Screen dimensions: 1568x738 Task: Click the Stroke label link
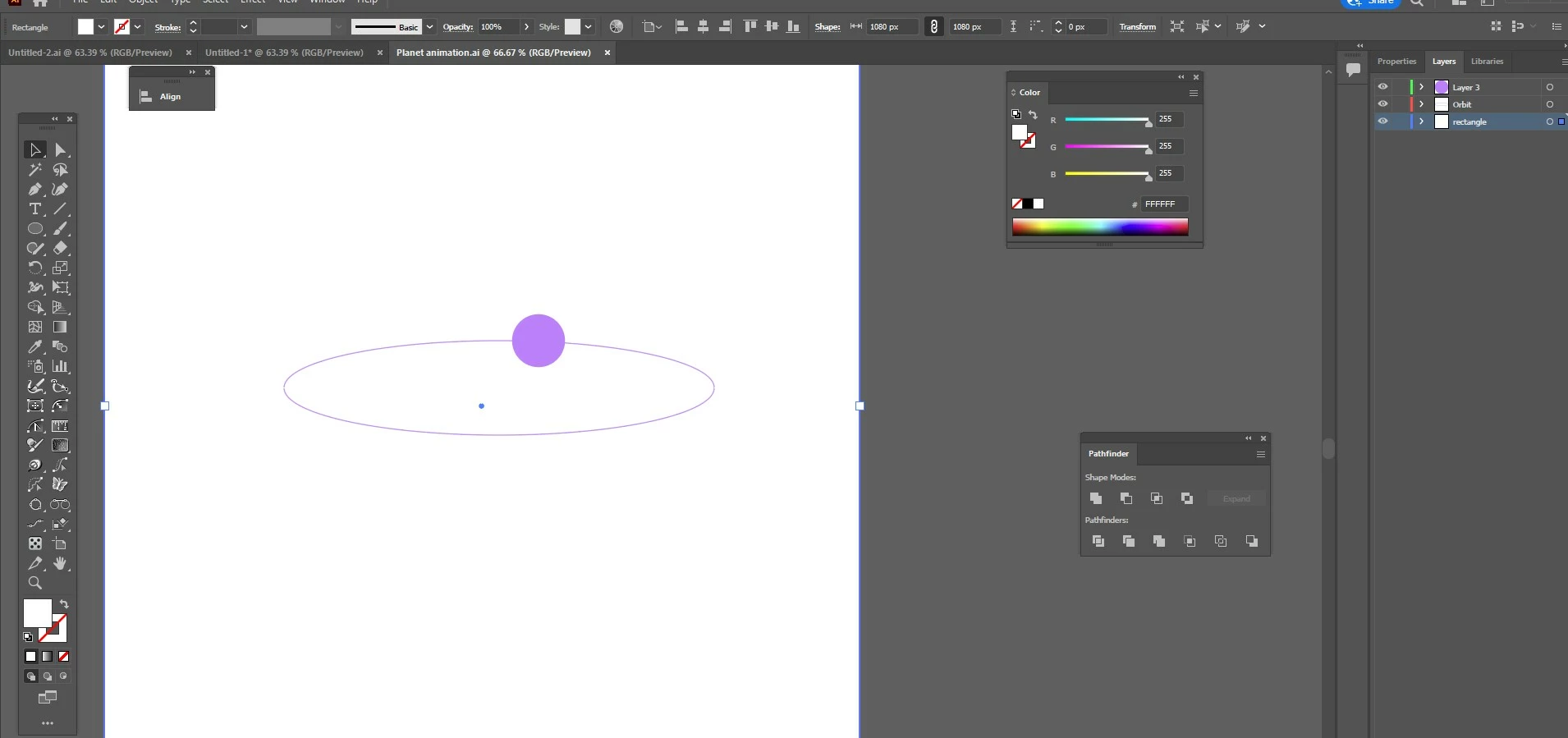click(167, 27)
